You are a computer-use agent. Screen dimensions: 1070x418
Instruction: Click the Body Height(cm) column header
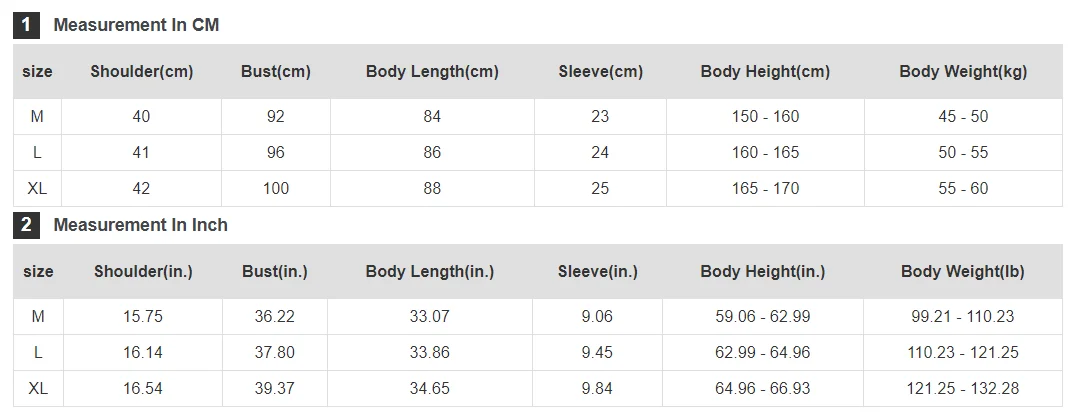coord(765,72)
